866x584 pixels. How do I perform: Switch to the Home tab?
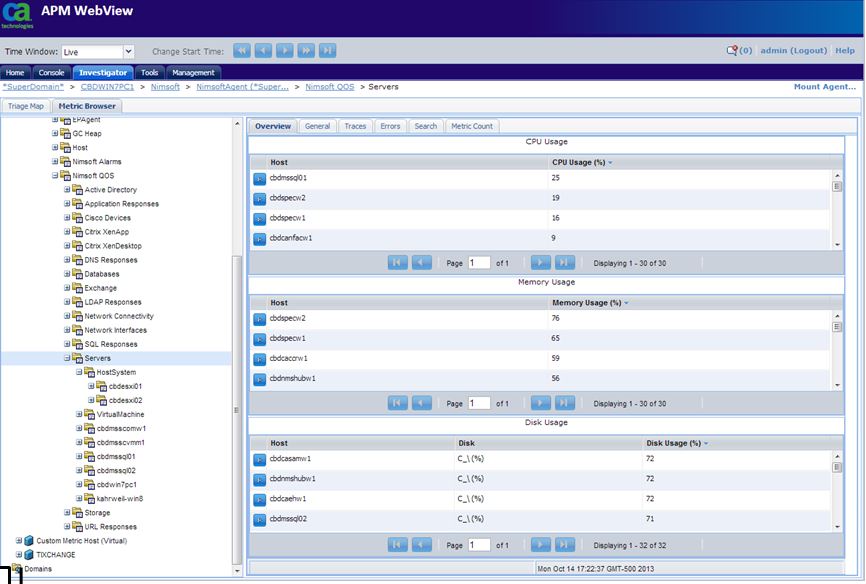coord(15,72)
